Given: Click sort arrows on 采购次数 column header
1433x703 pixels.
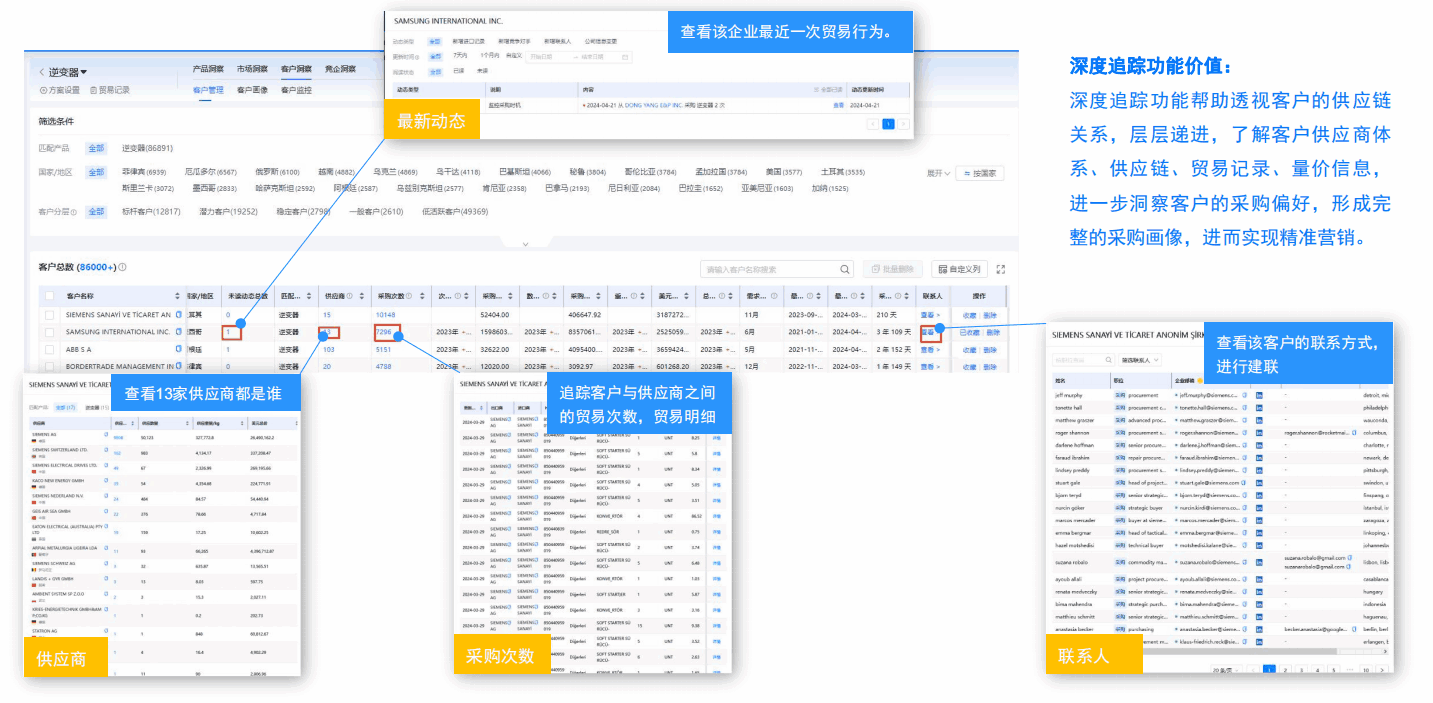Looking at the screenshot, I should pyautogui.click(x=422, y=296).
